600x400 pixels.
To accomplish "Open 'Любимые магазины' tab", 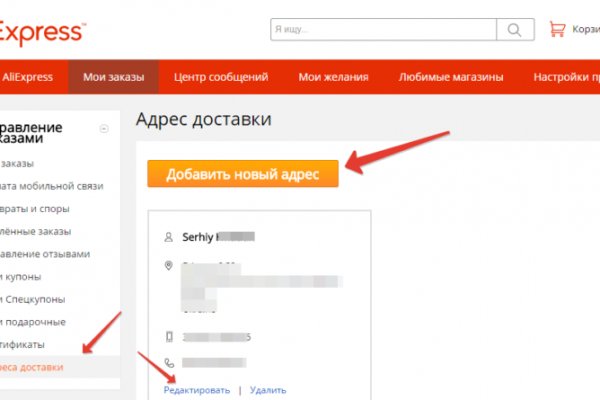I will (451, 77).
